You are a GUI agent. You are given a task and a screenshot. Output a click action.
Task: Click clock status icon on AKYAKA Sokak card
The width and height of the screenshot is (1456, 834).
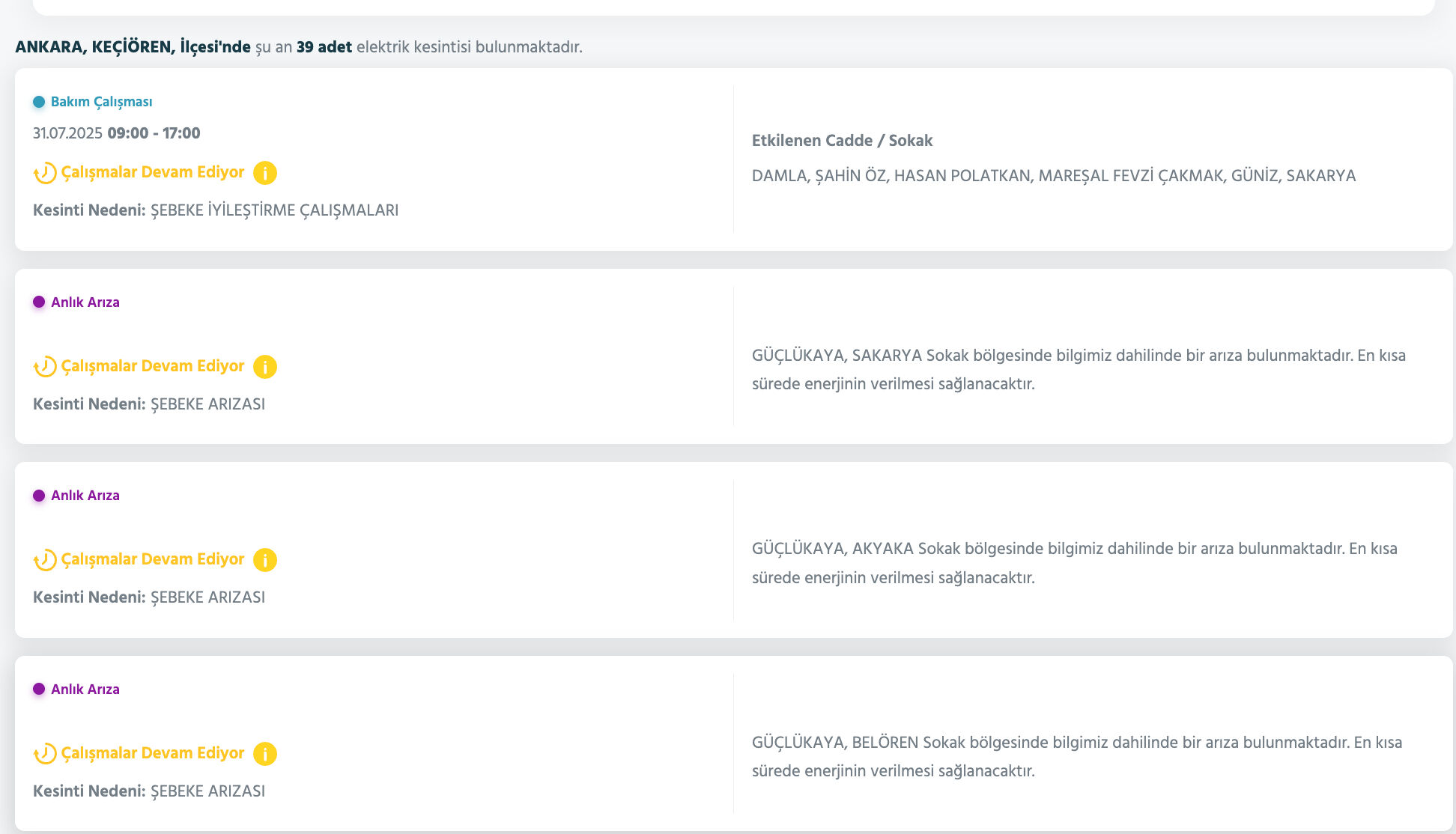coord(45,560)
